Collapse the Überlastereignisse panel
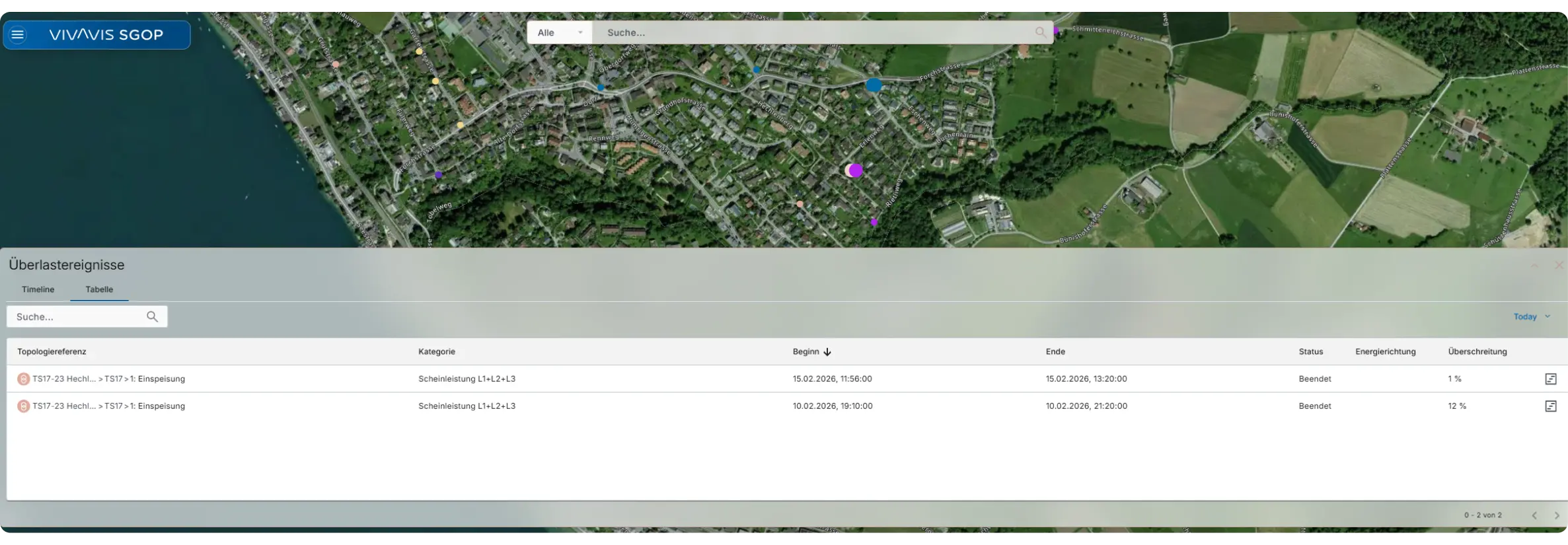 1534,265
